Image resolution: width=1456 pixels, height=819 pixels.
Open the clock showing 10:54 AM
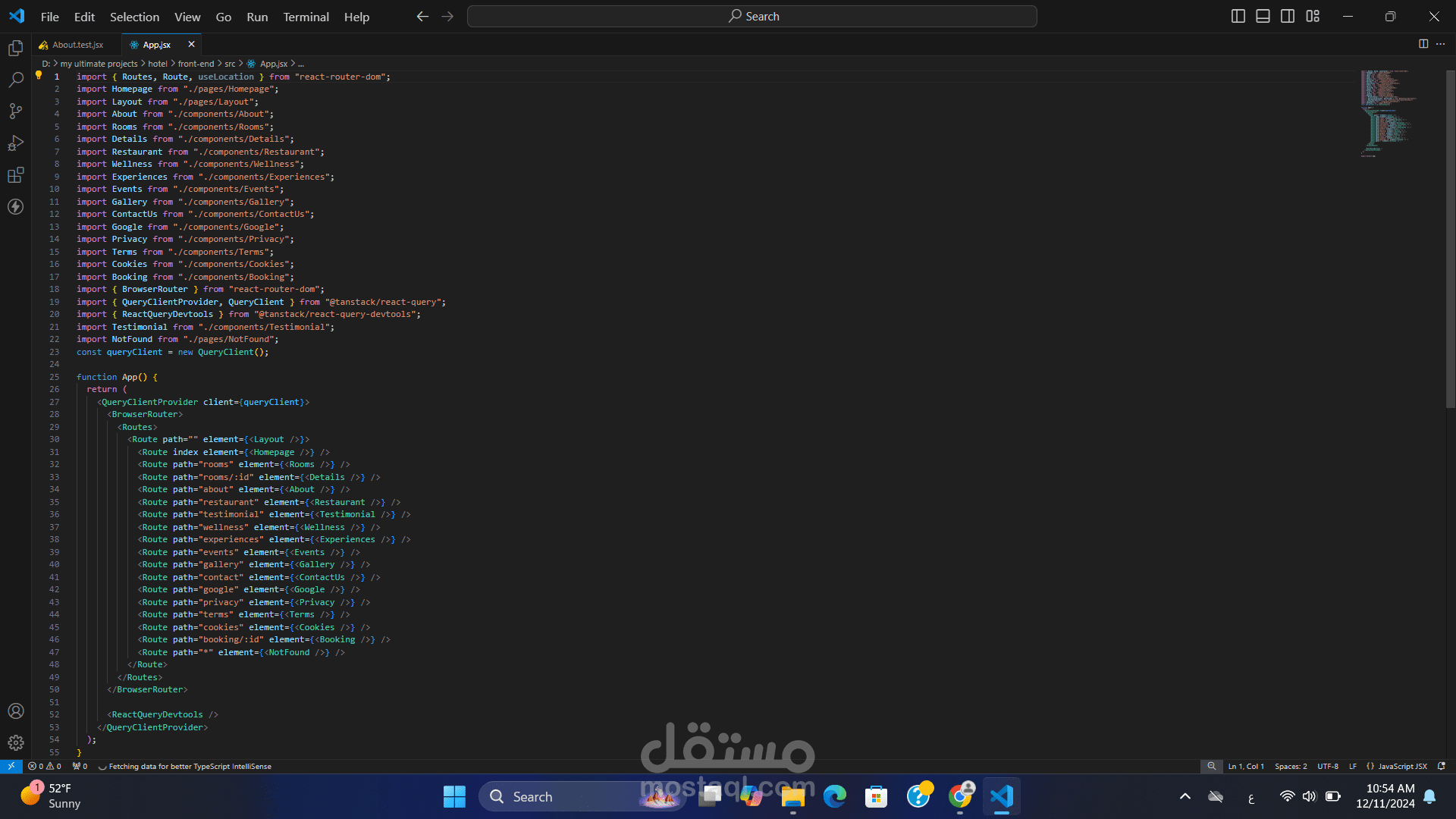1385,796
